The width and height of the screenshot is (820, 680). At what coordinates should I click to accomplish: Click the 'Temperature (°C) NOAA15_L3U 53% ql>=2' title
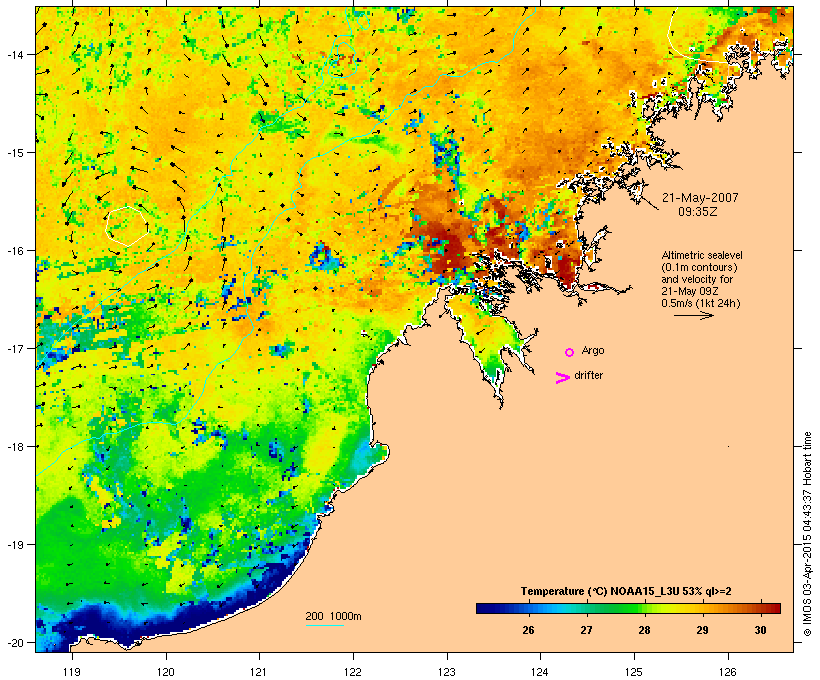click(626, 592)
